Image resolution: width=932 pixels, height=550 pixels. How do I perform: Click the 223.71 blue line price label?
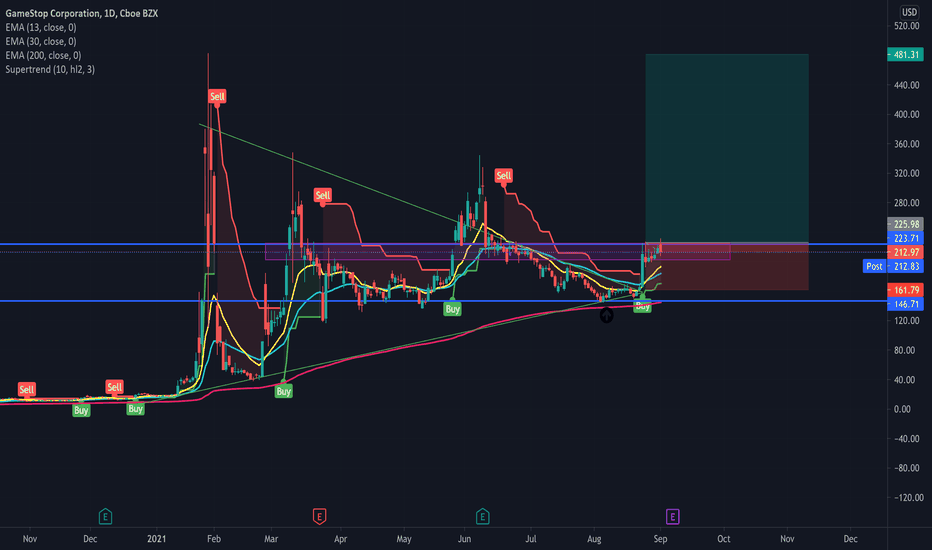pos(905,238)
